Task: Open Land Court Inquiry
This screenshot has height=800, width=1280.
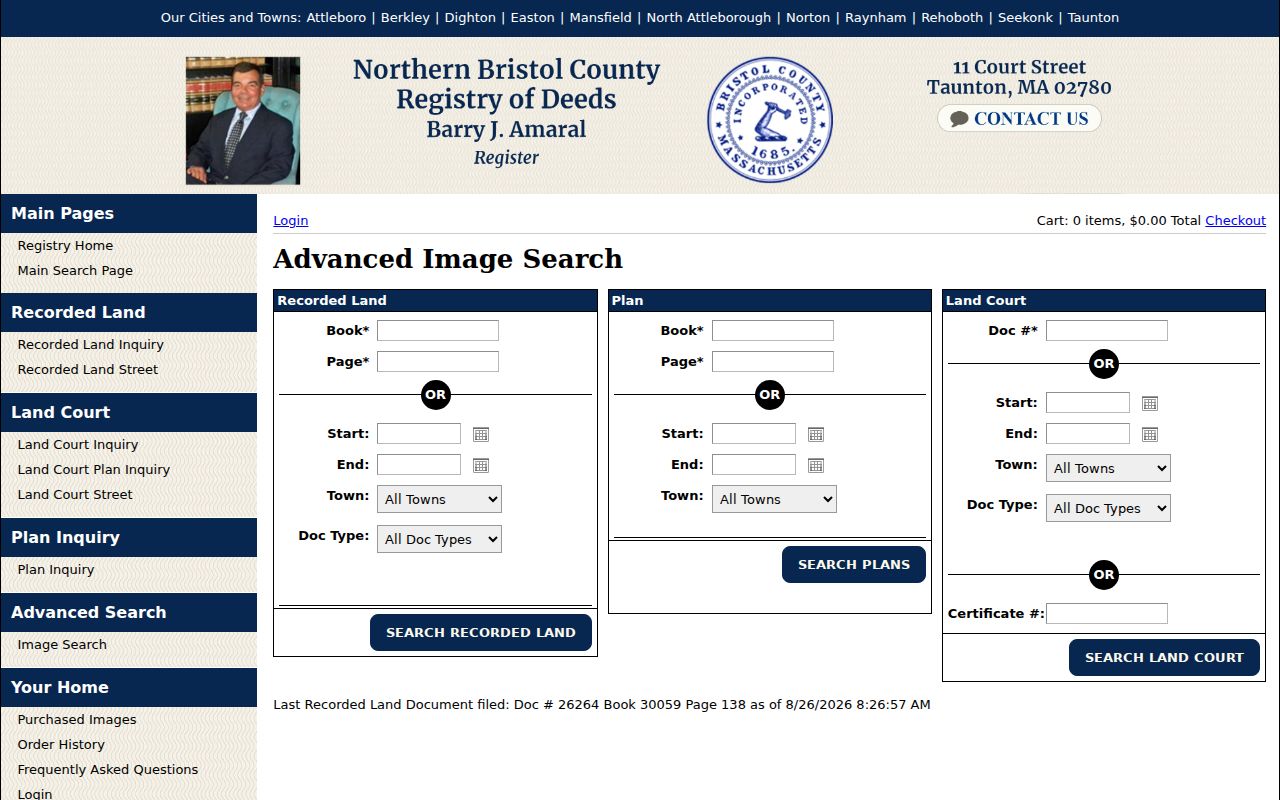Action: pyautogui.click(x=78, y=444)
